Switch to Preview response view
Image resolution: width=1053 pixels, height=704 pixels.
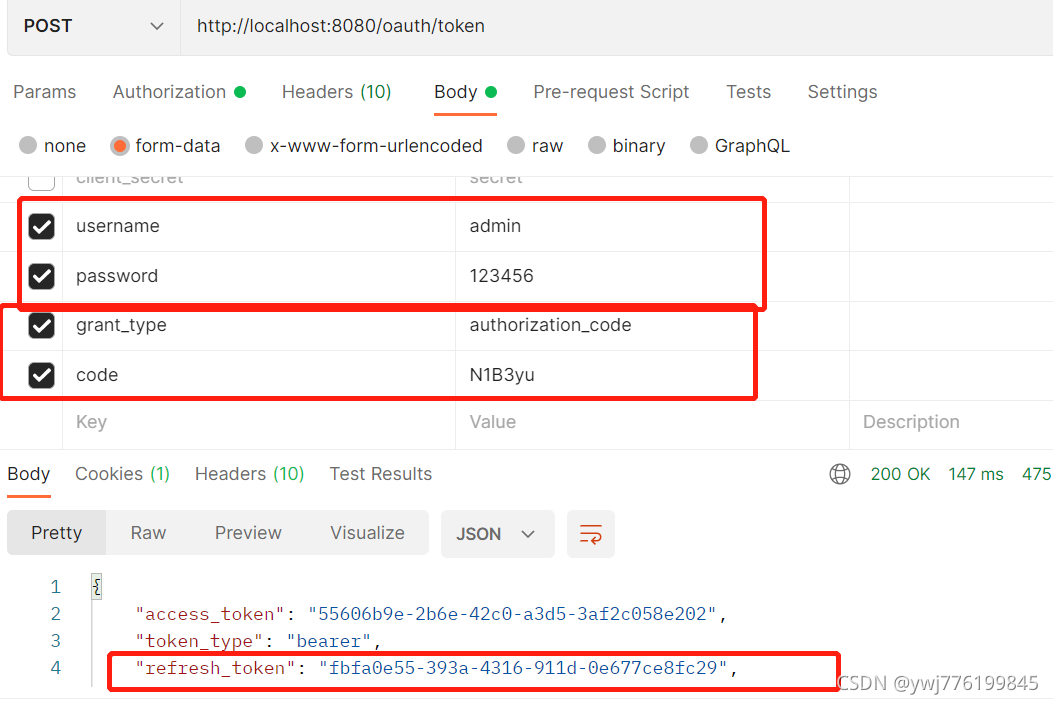[x=248, y=533]
